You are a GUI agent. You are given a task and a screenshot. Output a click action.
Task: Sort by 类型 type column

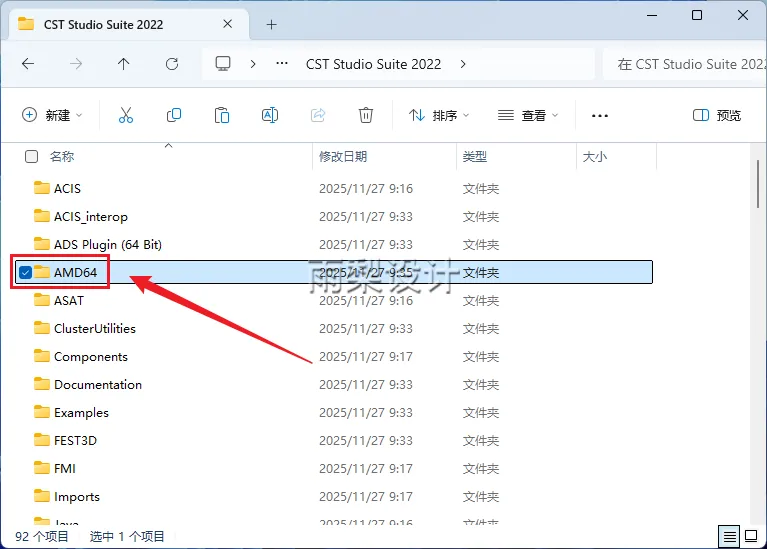(x=474, y=157)
